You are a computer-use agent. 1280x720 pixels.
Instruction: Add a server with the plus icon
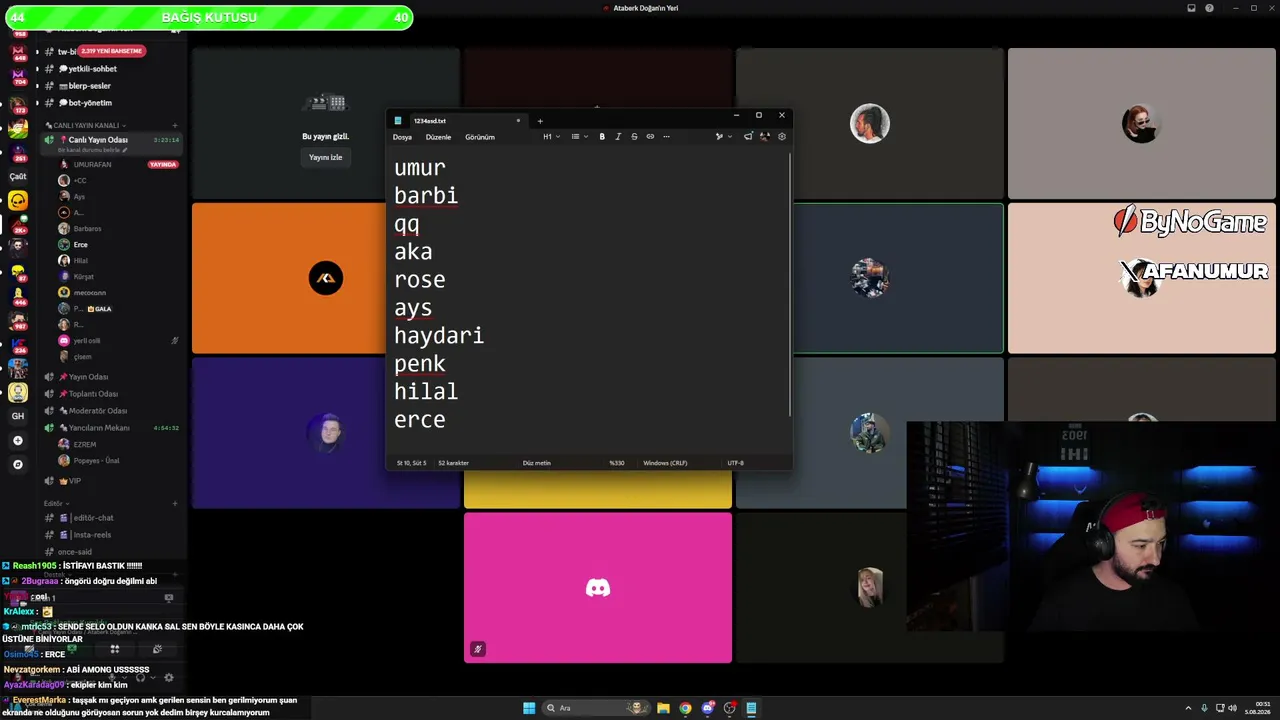(18, 441)
